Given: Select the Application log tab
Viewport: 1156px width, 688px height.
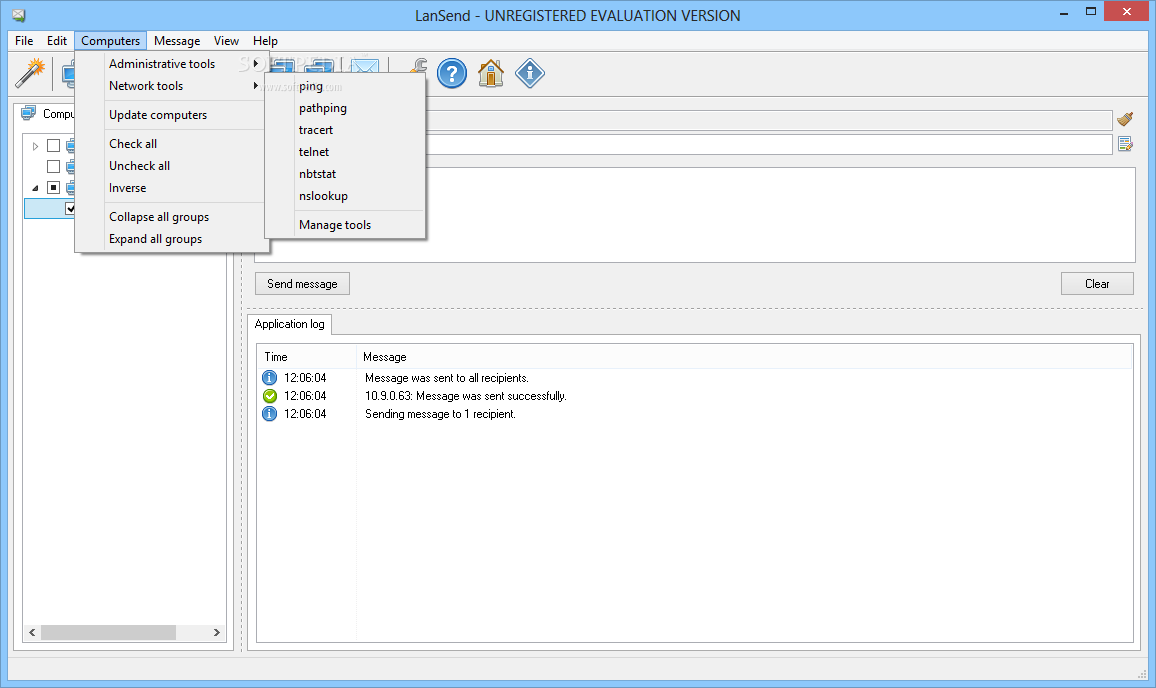Looking at the screenshot, I should click(x=290, y=324).
